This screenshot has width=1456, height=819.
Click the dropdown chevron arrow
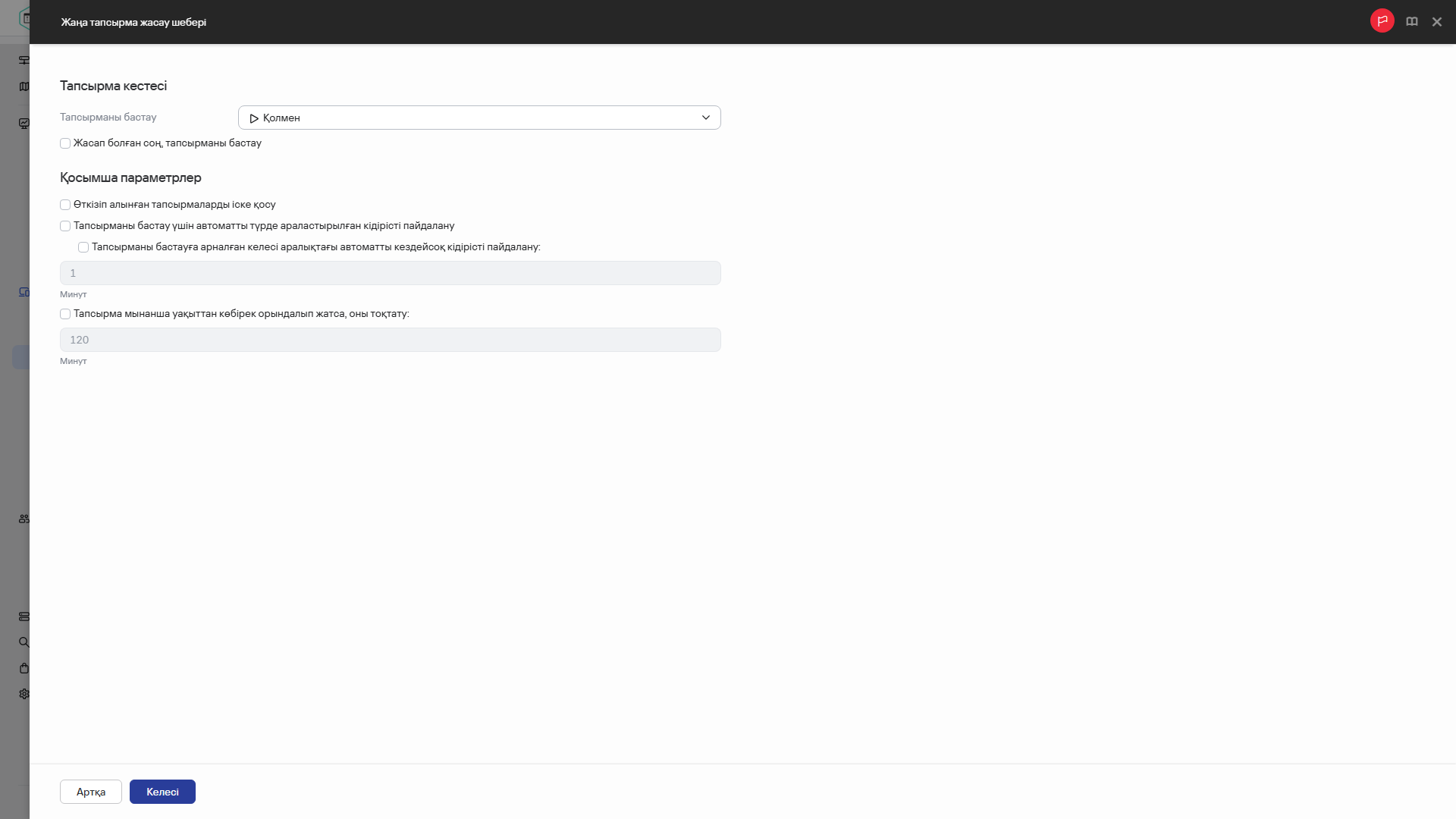(705, 118)
